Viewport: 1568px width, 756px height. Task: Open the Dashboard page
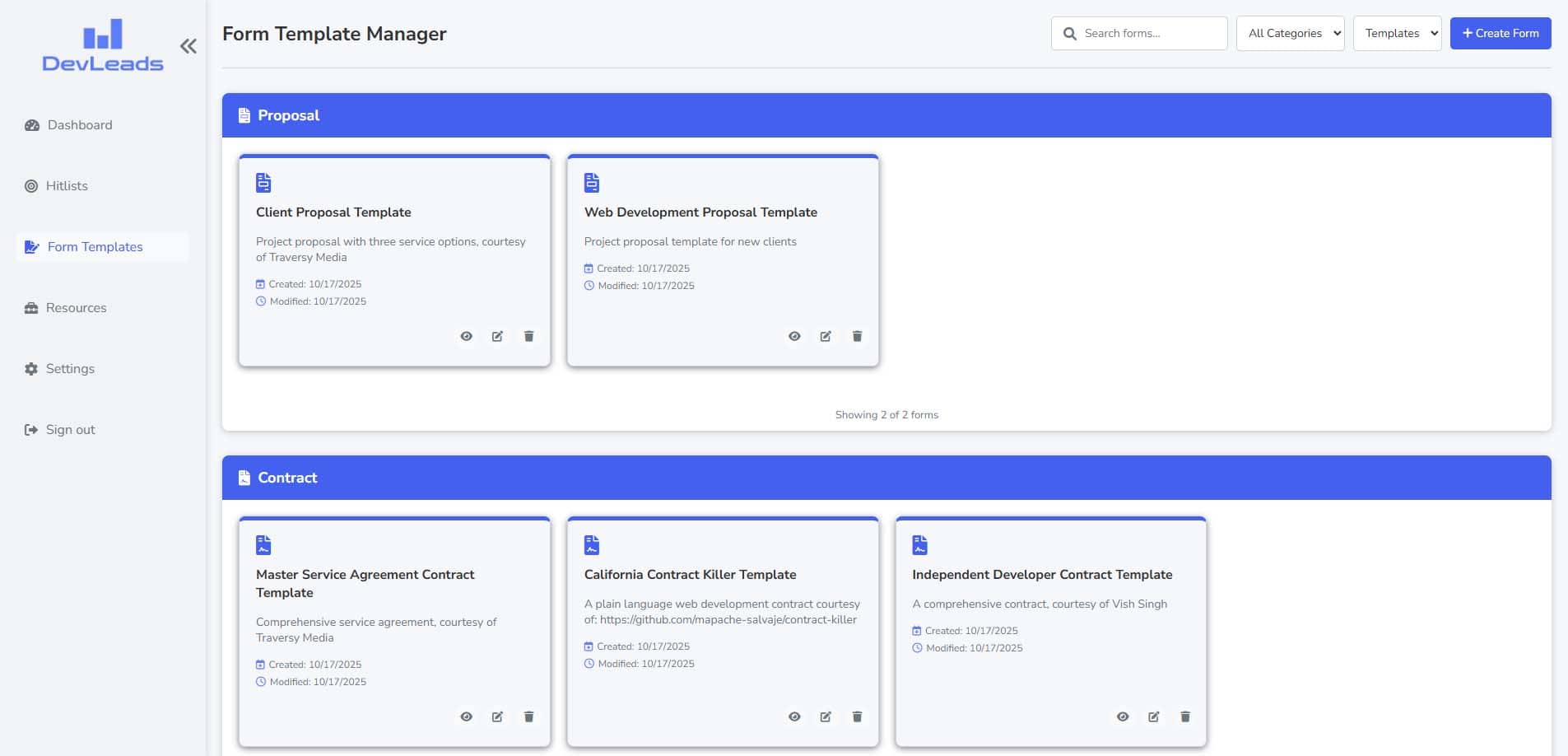(x=102, y=125)
